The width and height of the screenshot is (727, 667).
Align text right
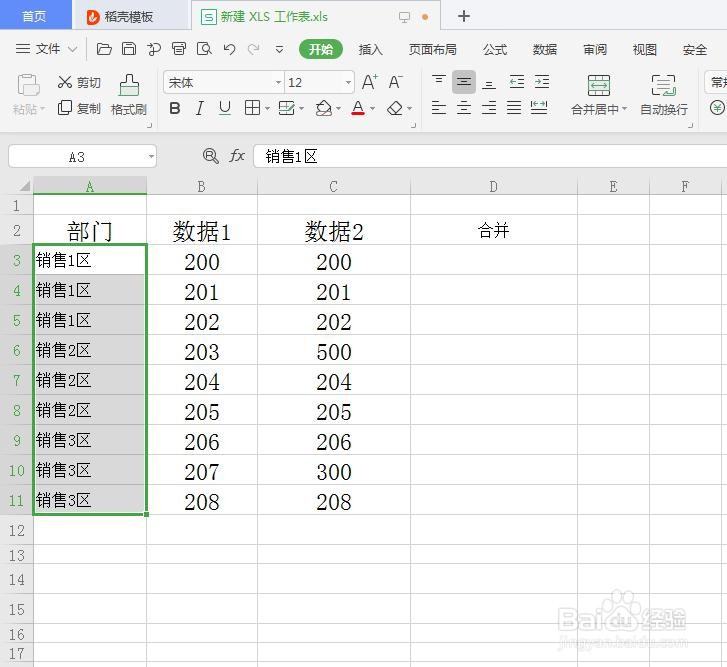click(x=489, y=108)
